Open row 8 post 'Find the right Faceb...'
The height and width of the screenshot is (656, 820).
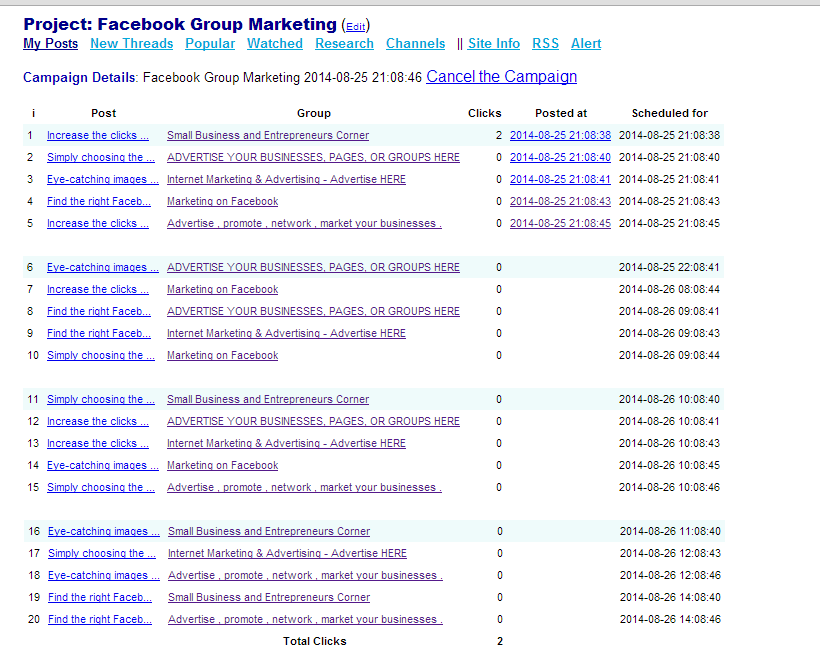[99, 311]
